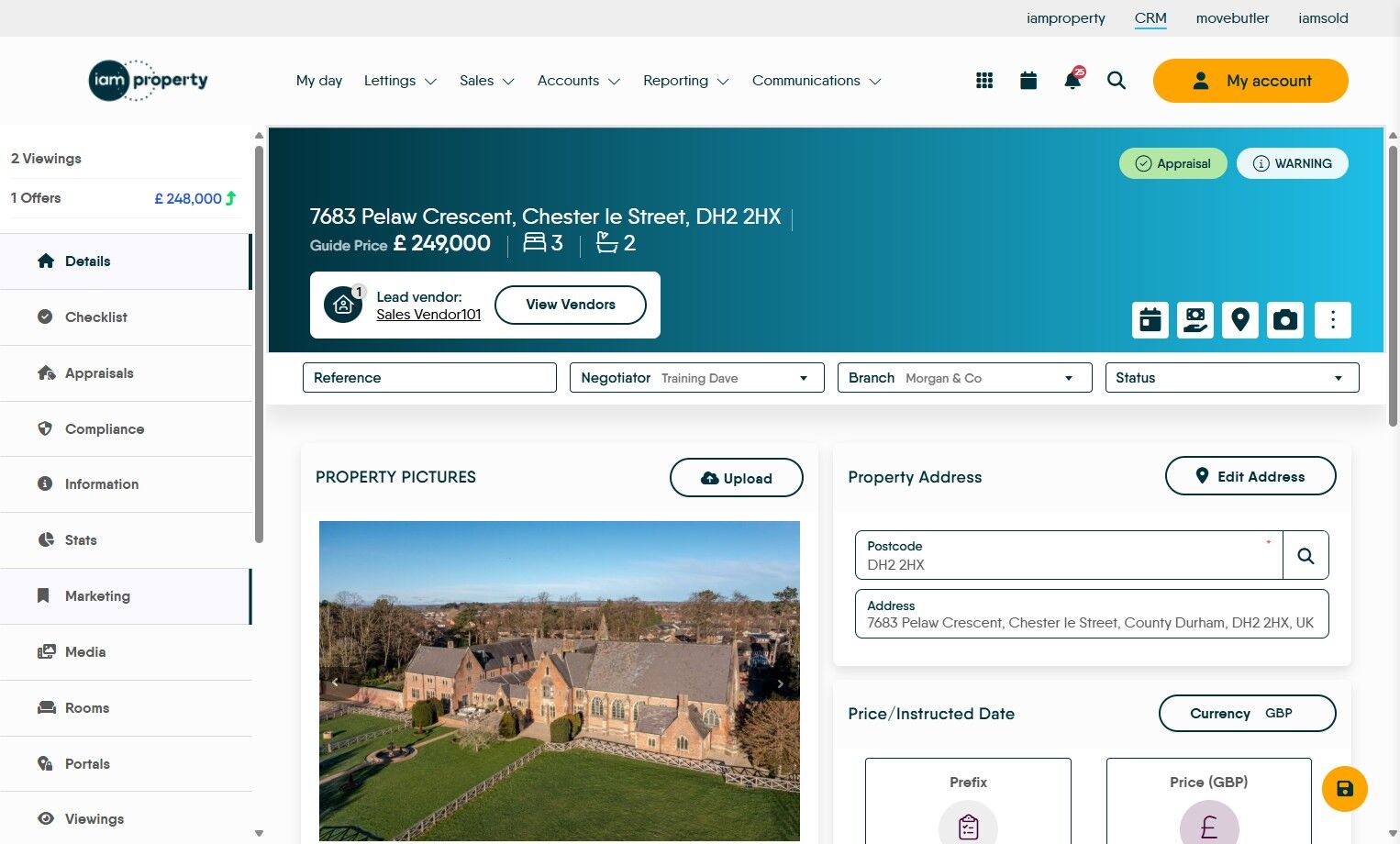The image size is (1400, 844).
Task: Open the notifications bell
Action: (x=1072, y=80)
